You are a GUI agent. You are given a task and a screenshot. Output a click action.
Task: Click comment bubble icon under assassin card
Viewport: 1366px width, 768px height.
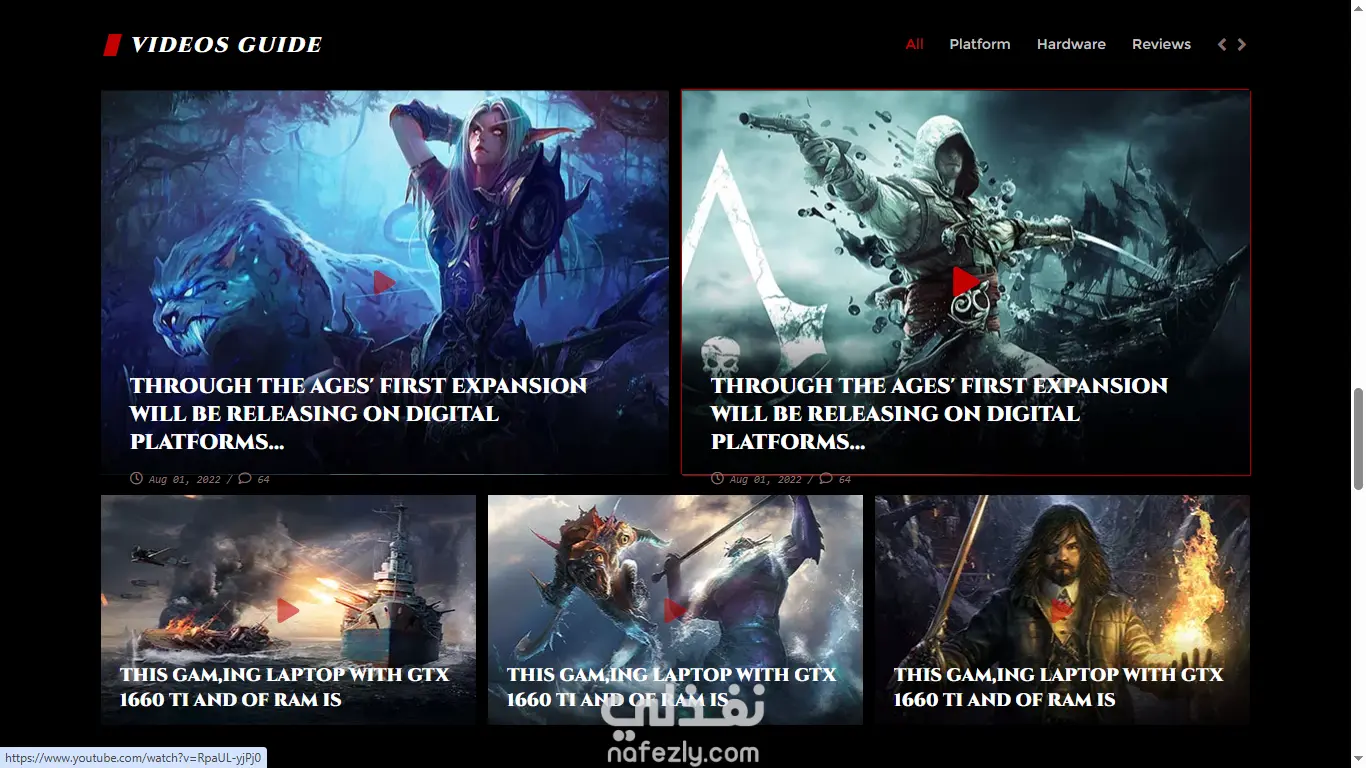tap(826, 479)
